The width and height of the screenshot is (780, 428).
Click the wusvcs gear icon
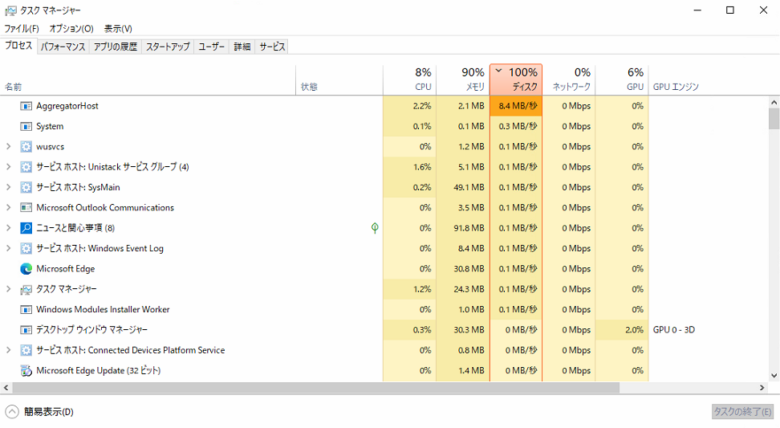26,147
